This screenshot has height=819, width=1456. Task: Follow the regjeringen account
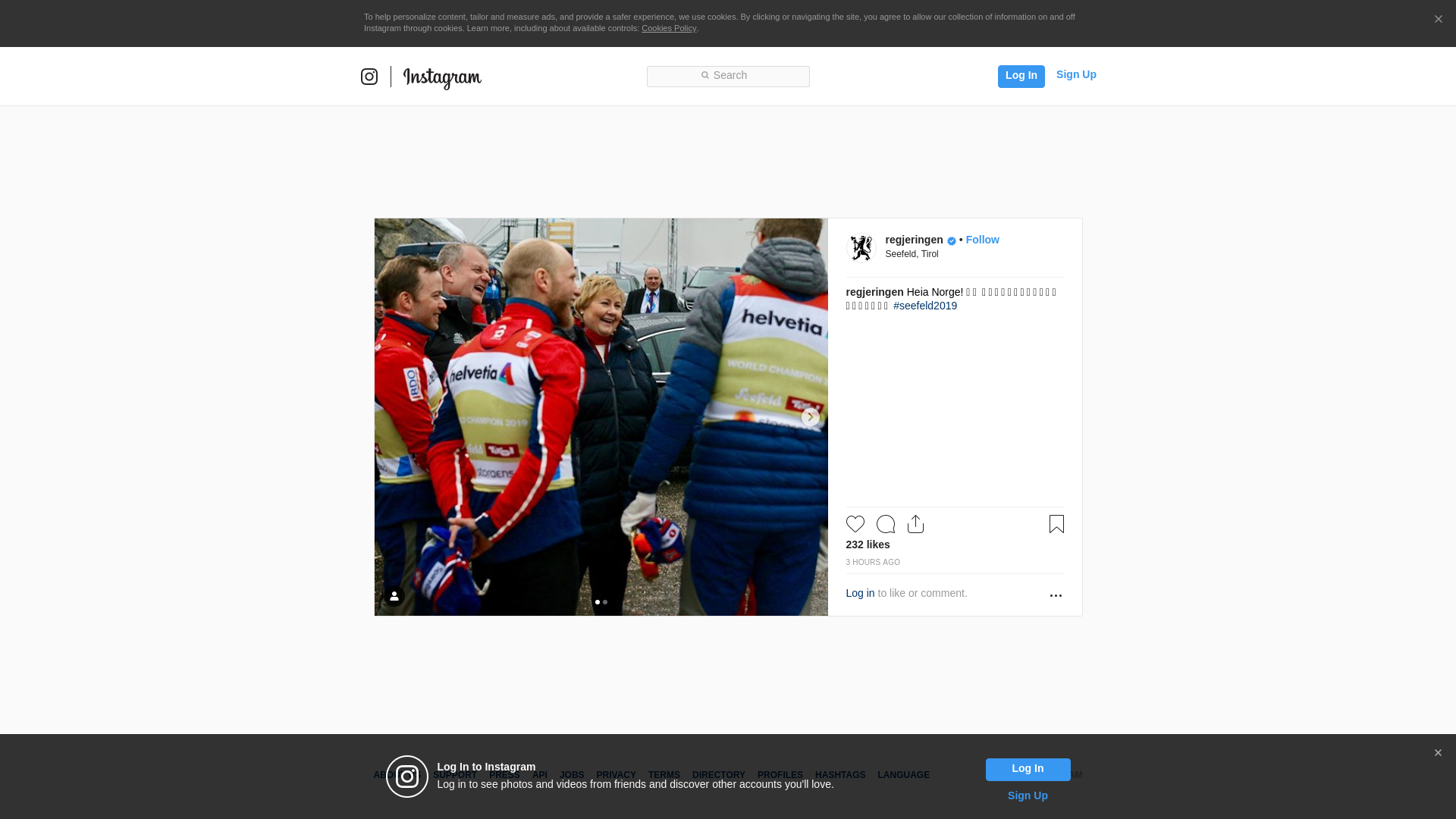pyautogui.click(x=982, y=240)
